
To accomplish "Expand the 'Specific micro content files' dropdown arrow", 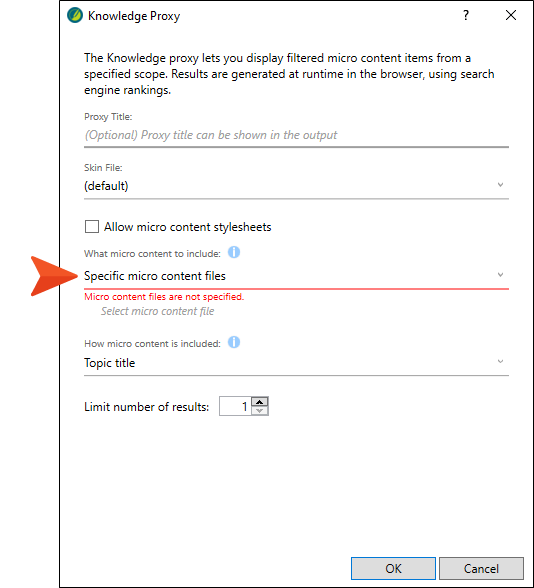I will (500, 275).
